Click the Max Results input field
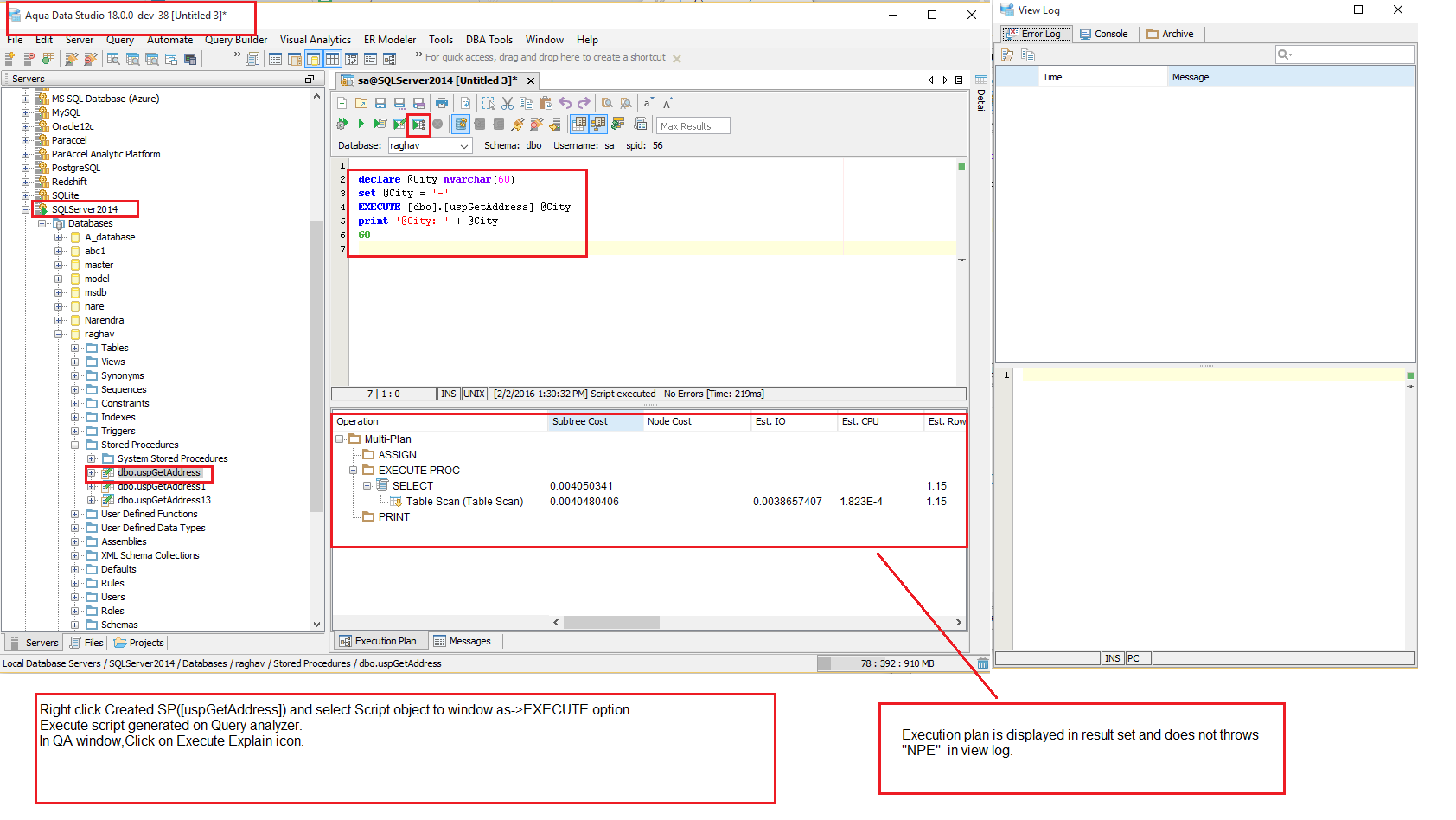 tap(693, 126)
